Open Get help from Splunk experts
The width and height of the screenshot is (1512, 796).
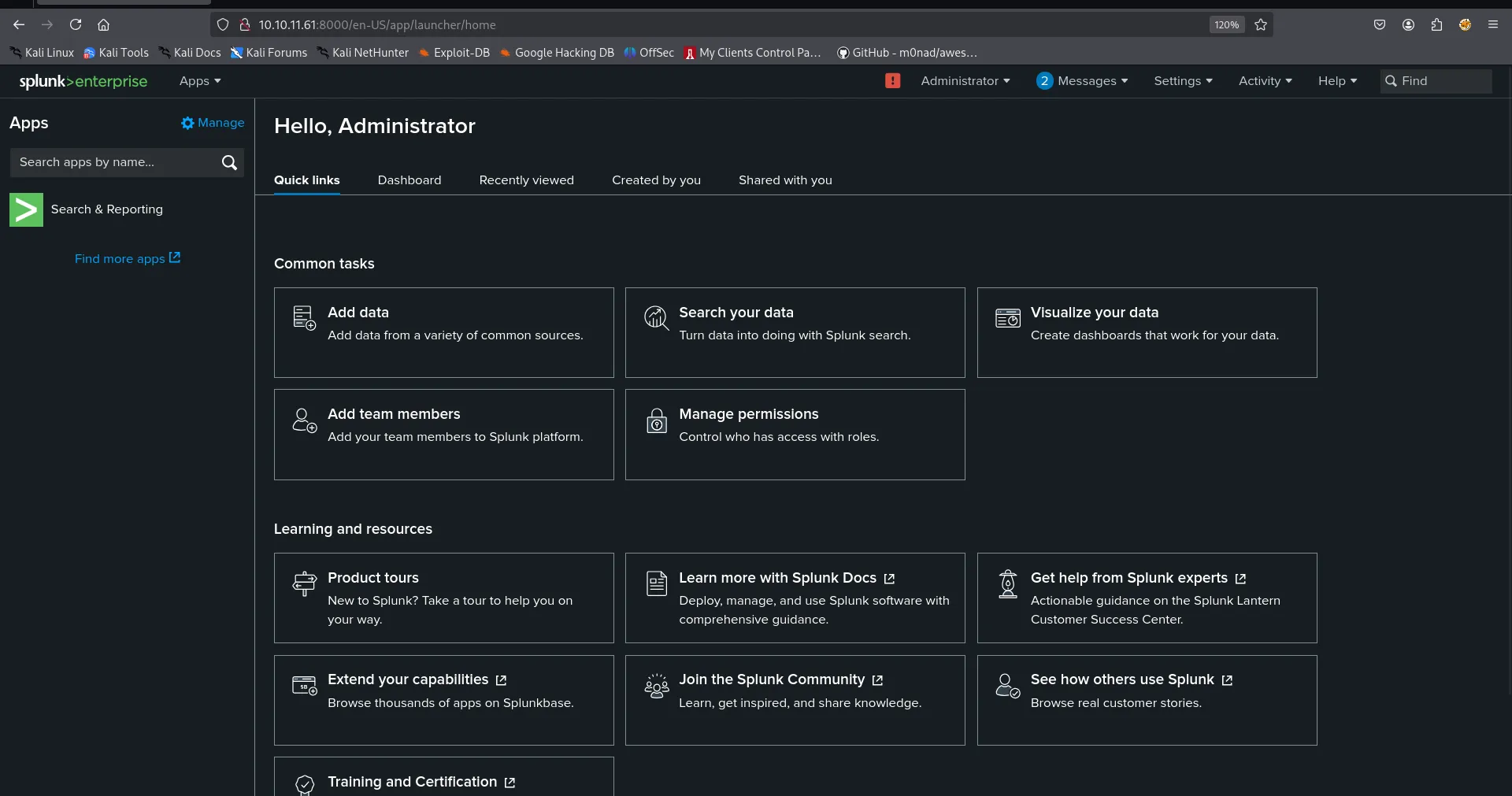click(1138, 578)
